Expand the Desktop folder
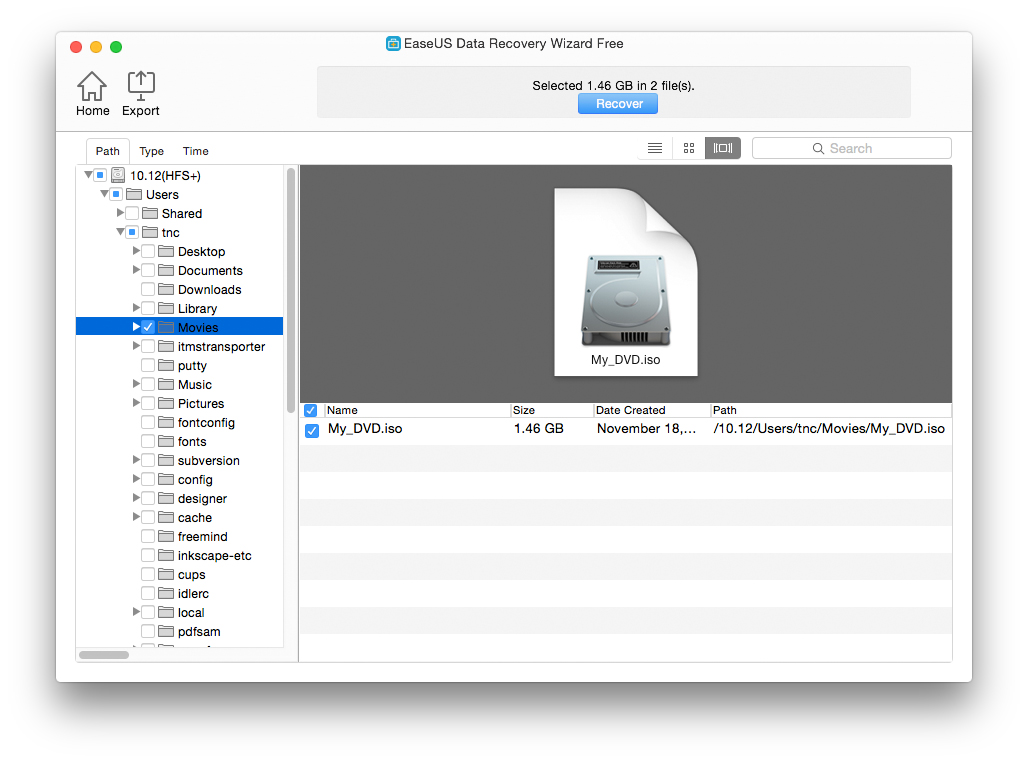This screenshot has width=1028, height=762. pos(136,251)
